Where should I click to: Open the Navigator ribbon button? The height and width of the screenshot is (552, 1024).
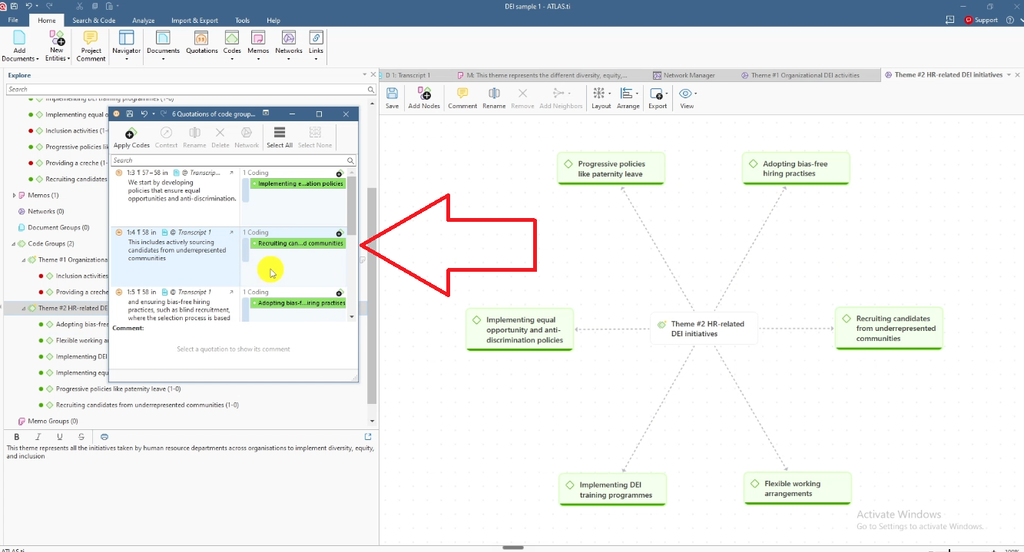126,46
